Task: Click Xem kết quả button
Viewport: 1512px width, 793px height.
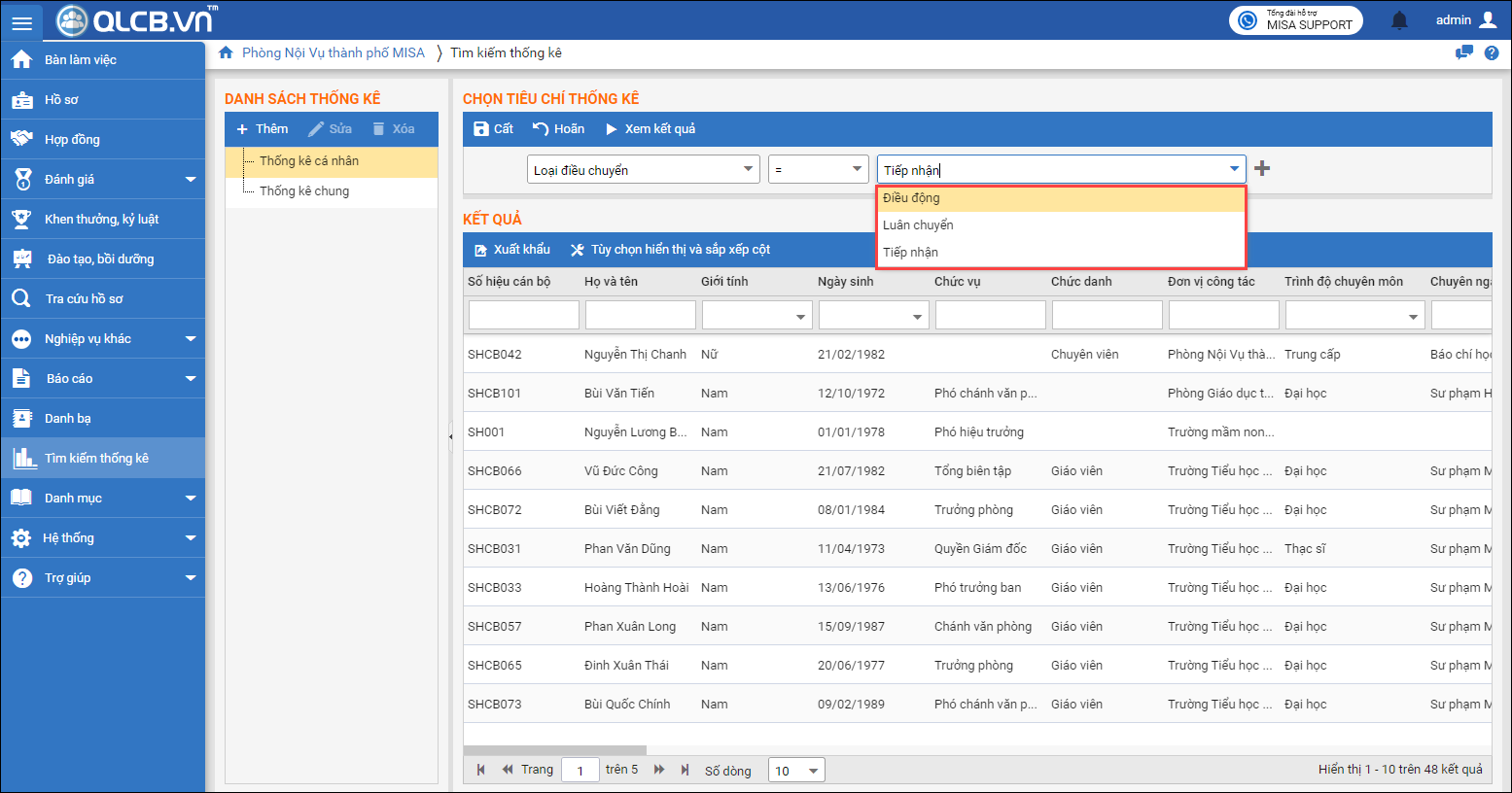Action: point(650,129)
